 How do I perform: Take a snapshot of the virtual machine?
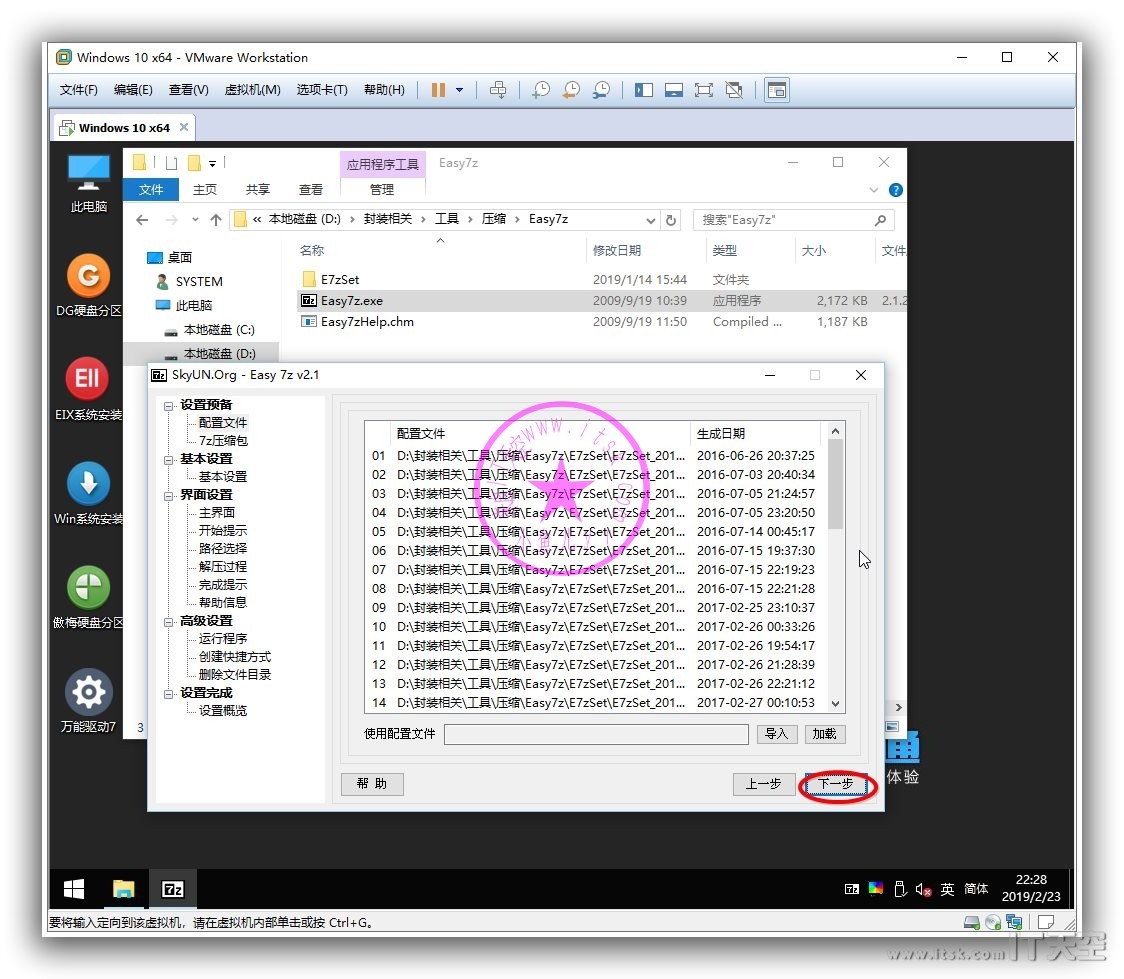(x=541, y=90)
